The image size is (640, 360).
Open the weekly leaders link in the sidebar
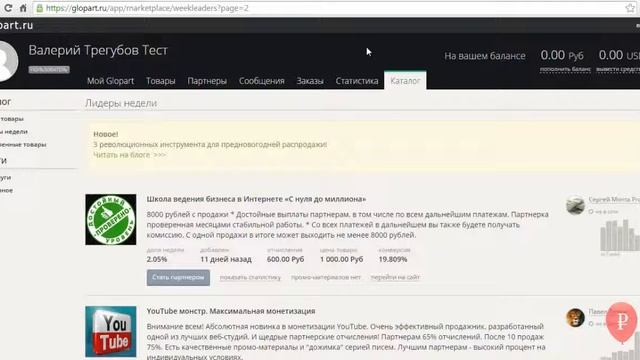[14, 132]
